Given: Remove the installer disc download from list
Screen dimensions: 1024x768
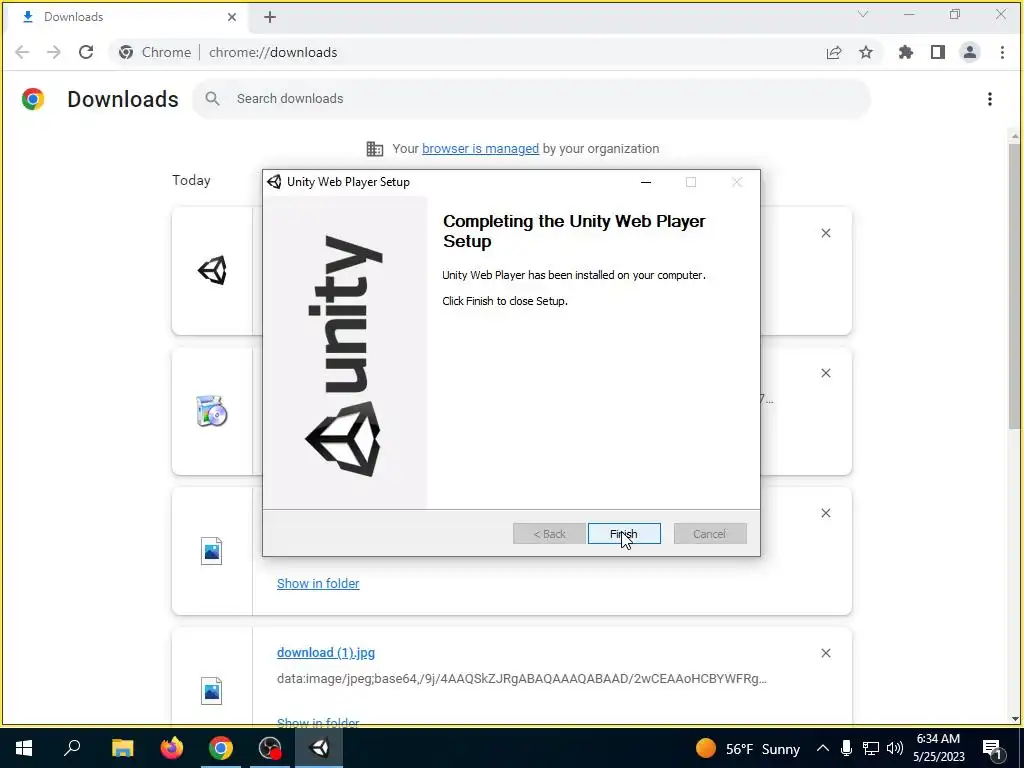Looking at the screenshot, I should tap(825, 373).
